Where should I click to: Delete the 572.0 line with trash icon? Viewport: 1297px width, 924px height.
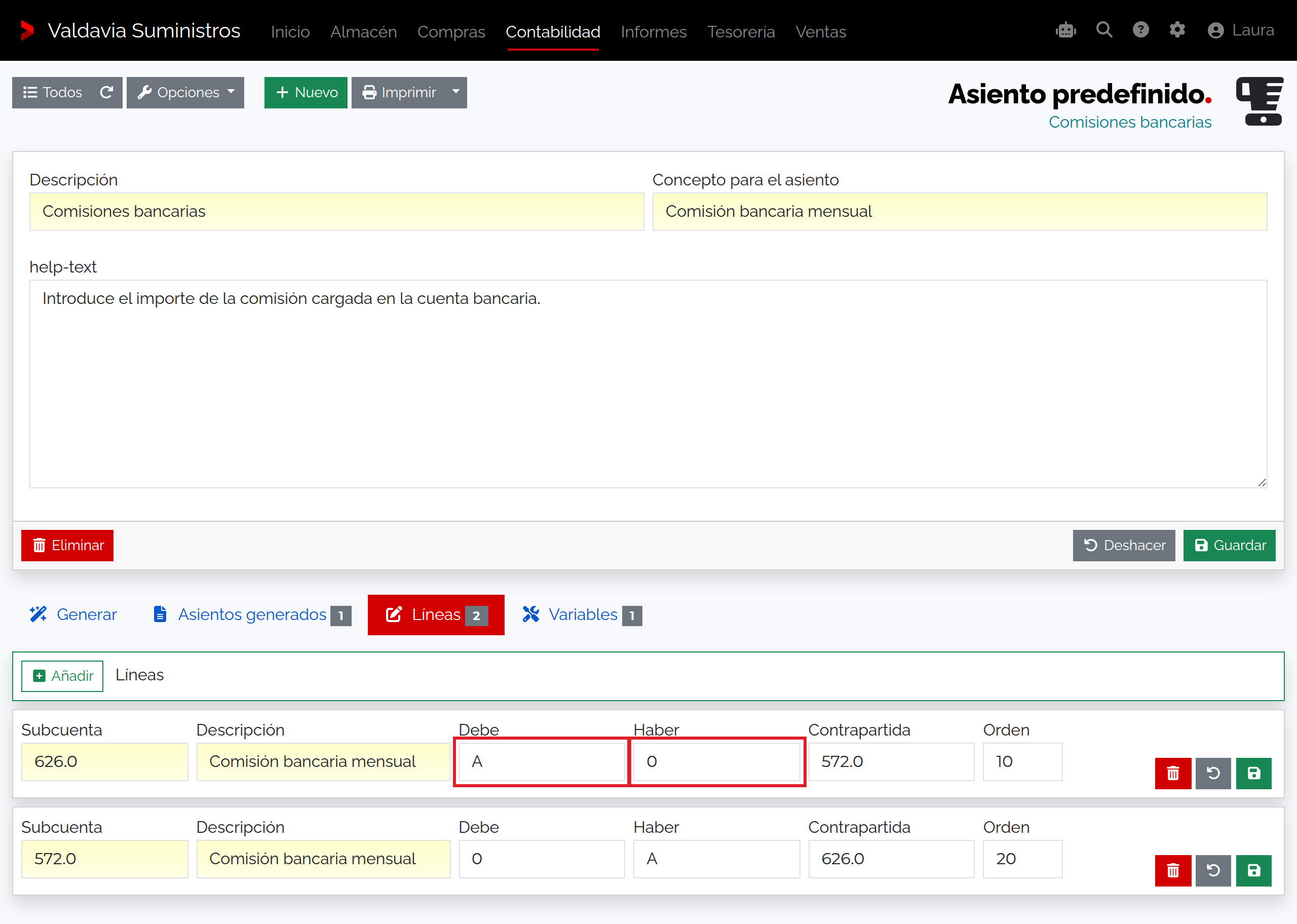[x=1173, y=870]
